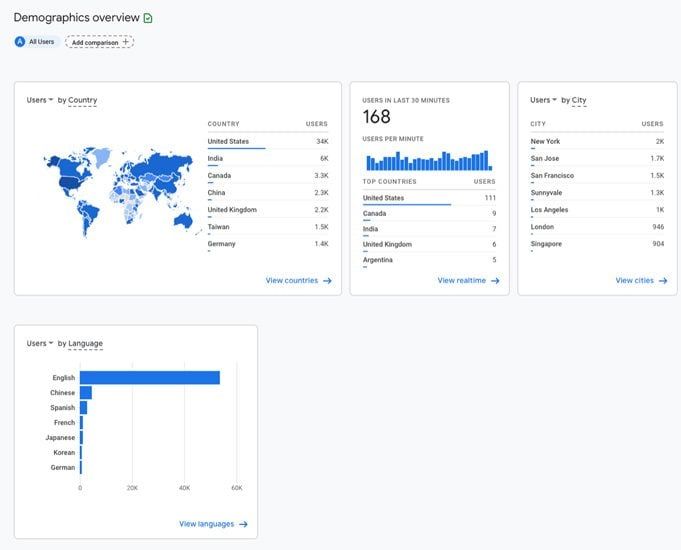Select San Jose in City table
This screenshot has height=550, width=681.
[x=597, y=159]
